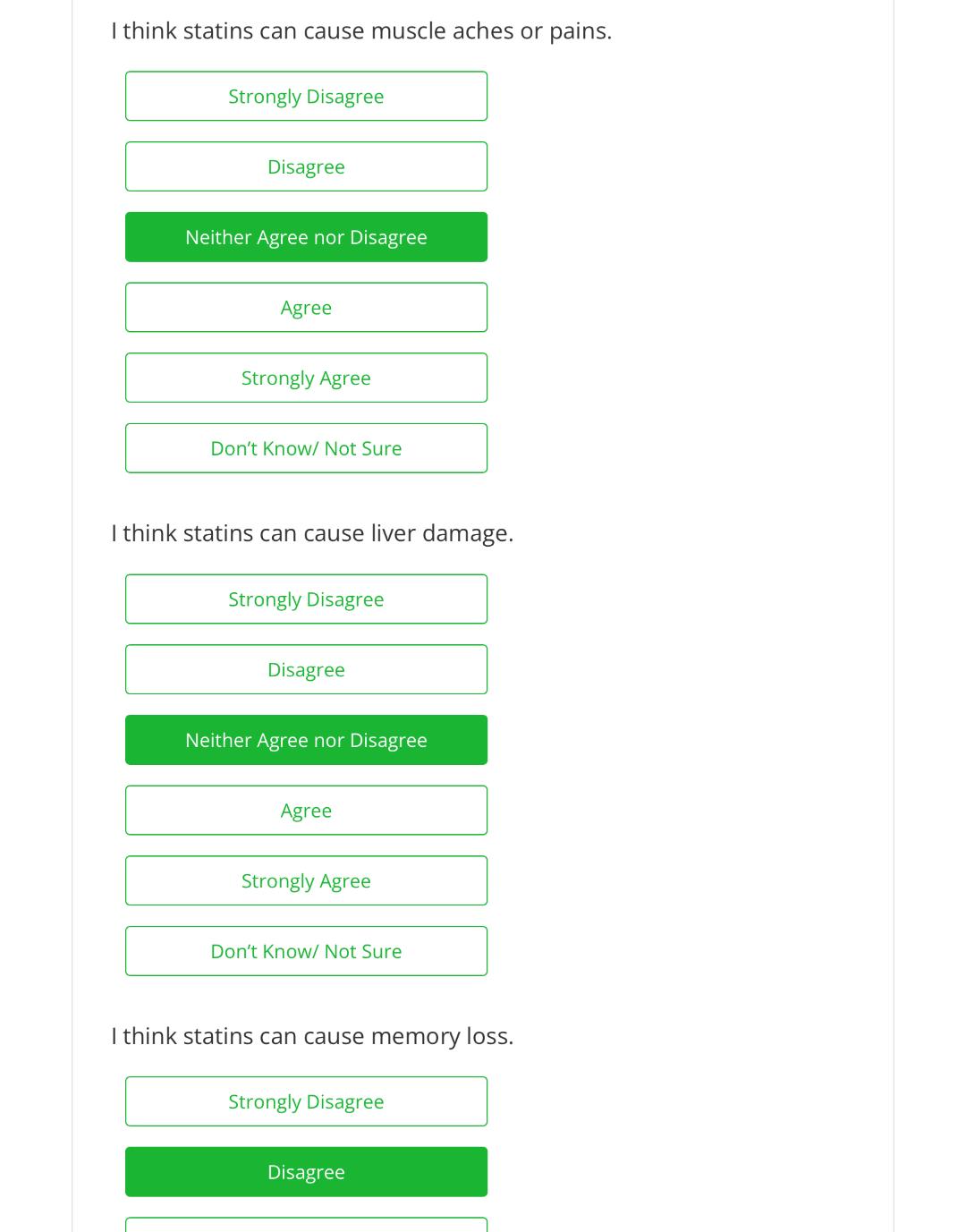The image size is (966, 1232).
Task: Choose Disagree for statins causing liver damage
Action: pyautogui.click(x=306, y=669)
